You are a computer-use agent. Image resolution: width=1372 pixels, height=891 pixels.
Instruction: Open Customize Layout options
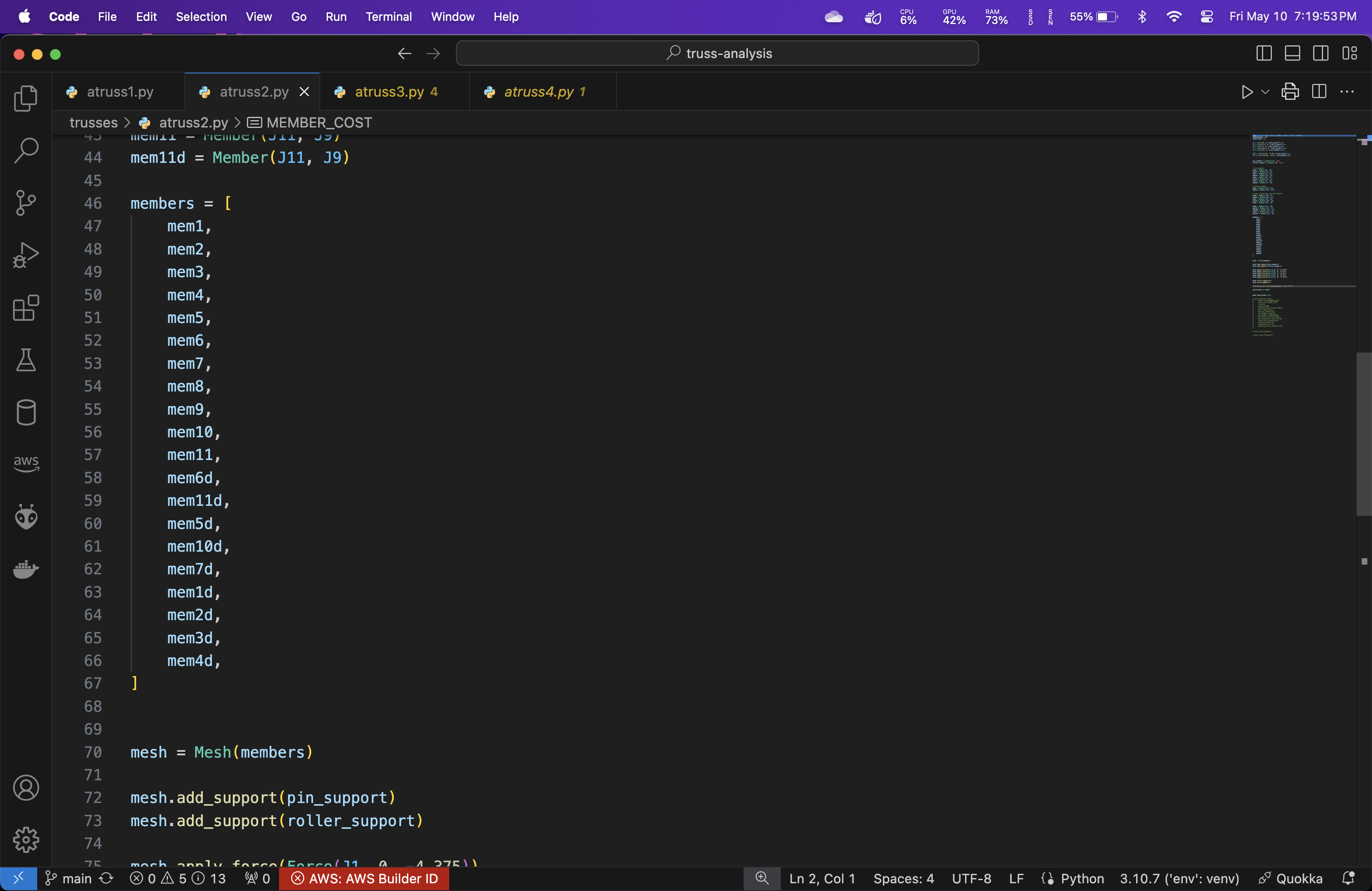pyautogui.click(x=1349, y=54)
